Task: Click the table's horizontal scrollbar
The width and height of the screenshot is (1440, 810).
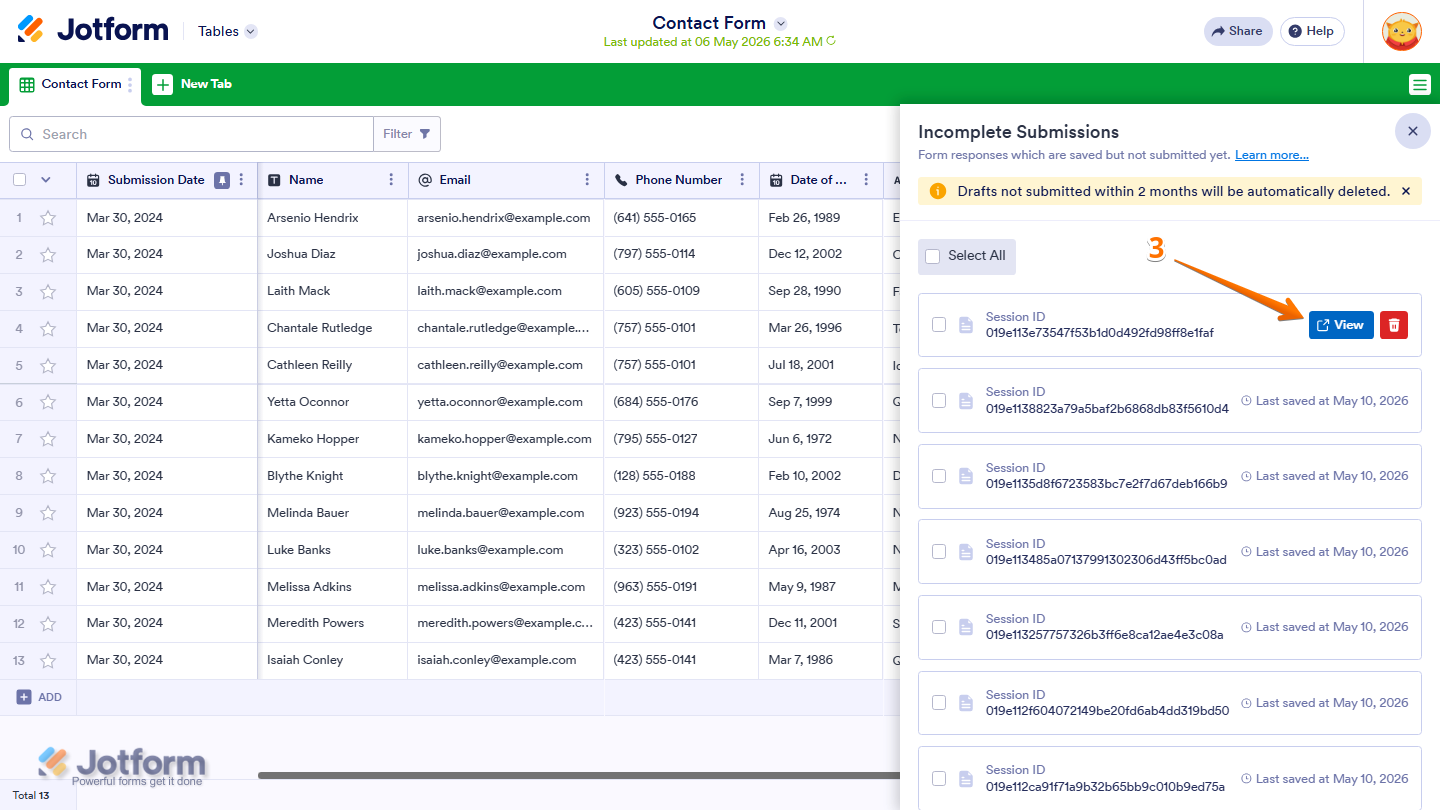Action: (x=578, y=775)
